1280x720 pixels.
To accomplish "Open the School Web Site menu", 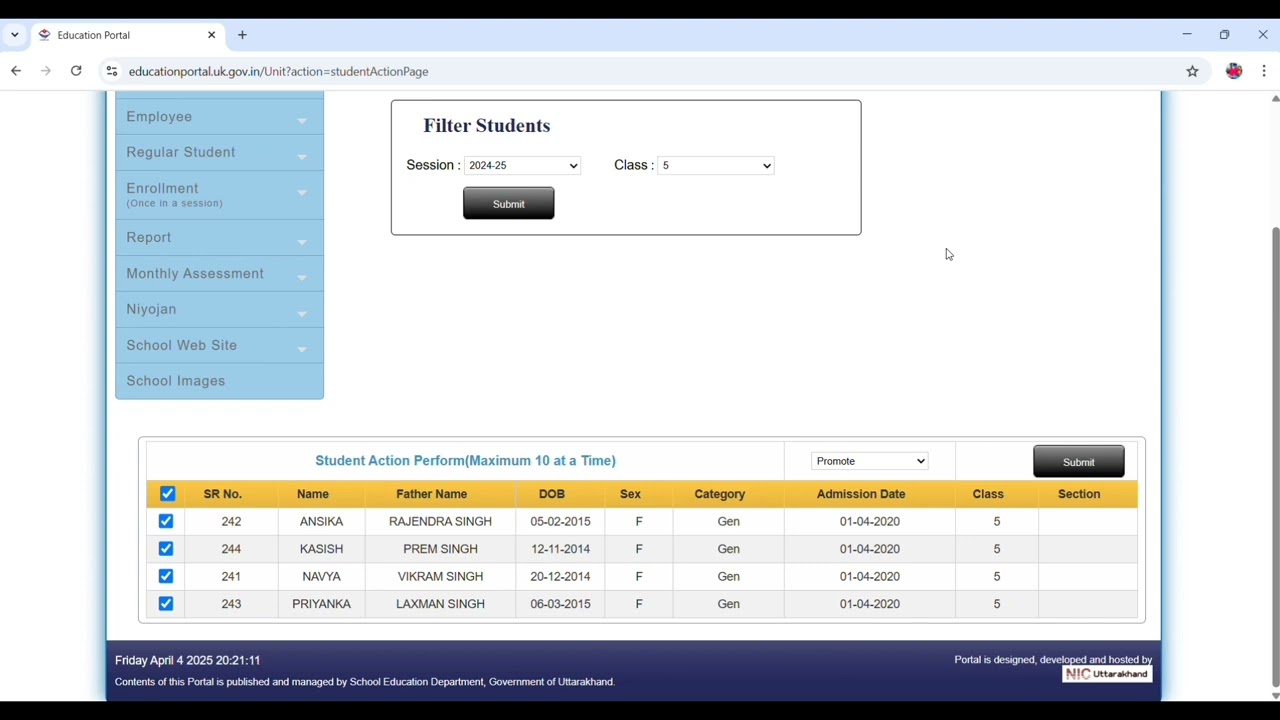I will coord(219,346).
